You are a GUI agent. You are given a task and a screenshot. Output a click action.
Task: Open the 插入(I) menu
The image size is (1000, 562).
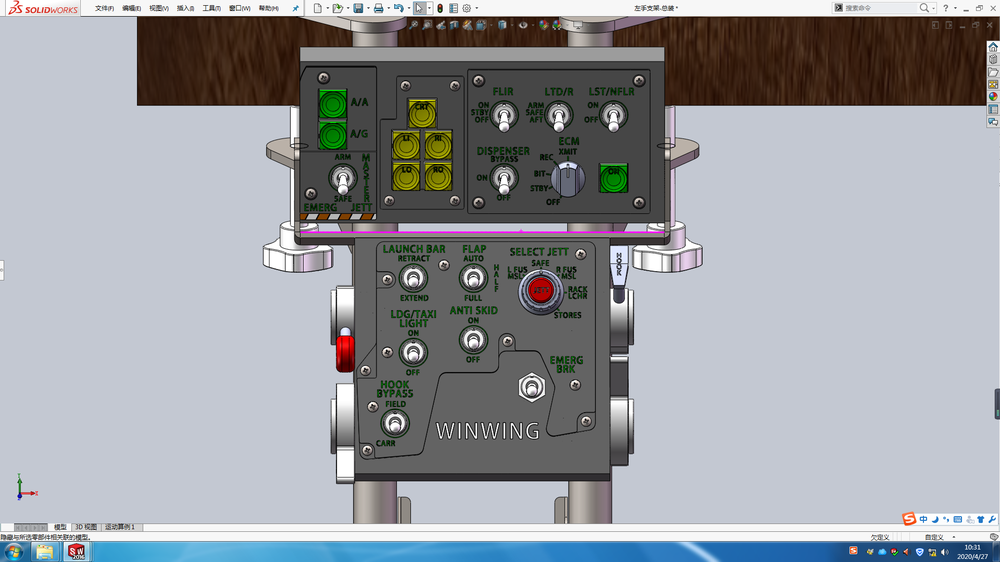click(x=186, y=8)
